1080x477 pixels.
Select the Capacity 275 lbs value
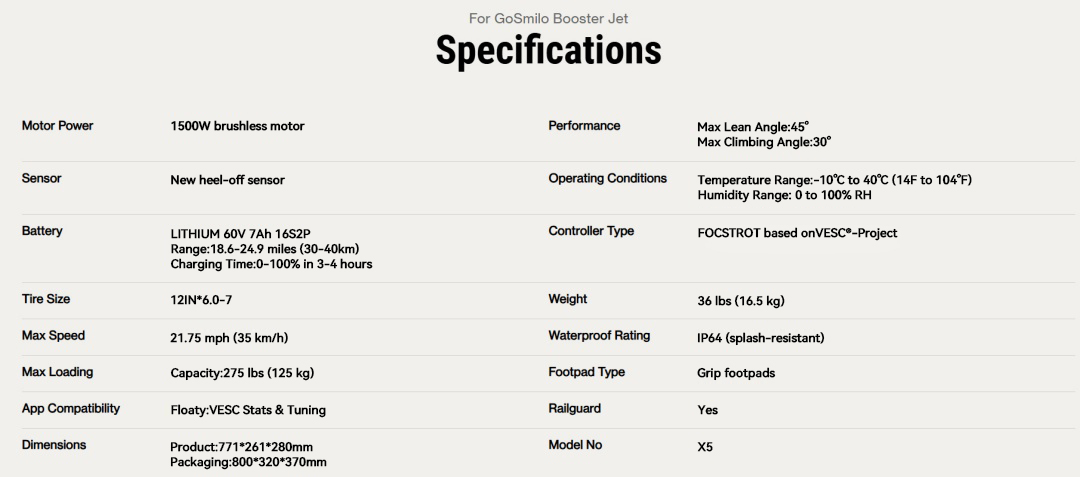tap(242, 374)
